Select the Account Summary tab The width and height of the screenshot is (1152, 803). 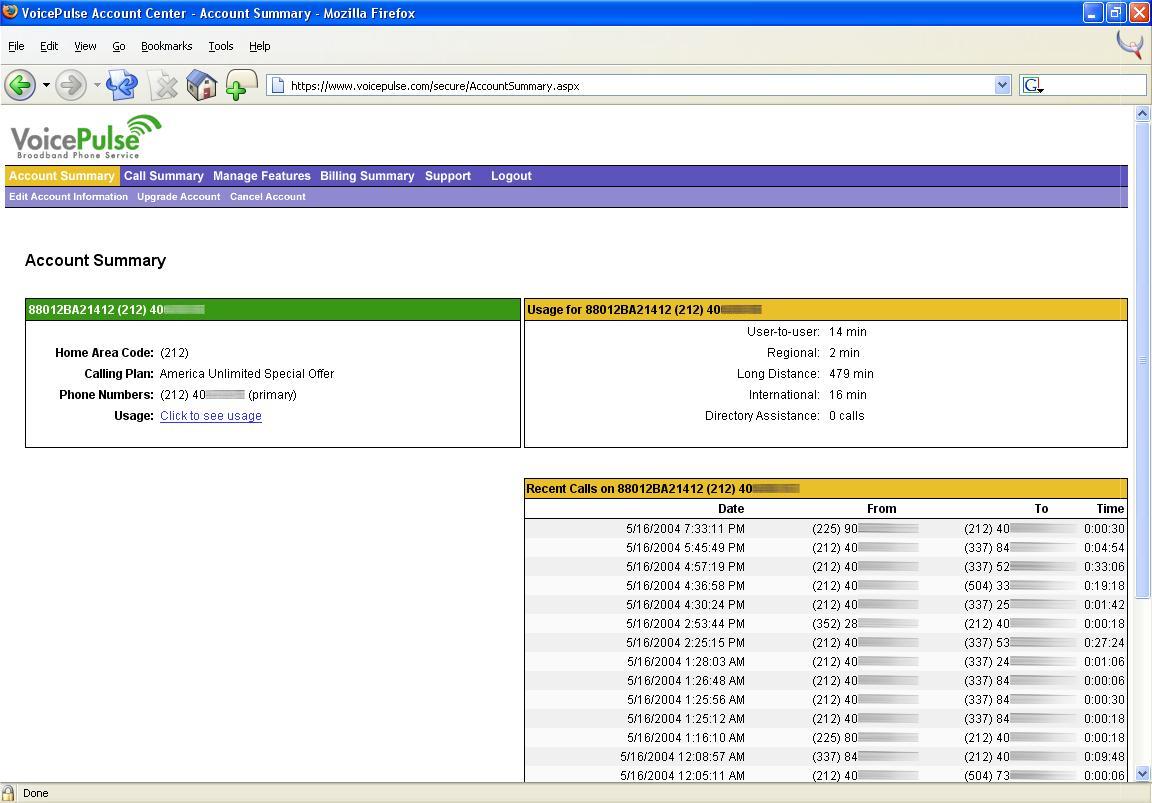[62, 176]
